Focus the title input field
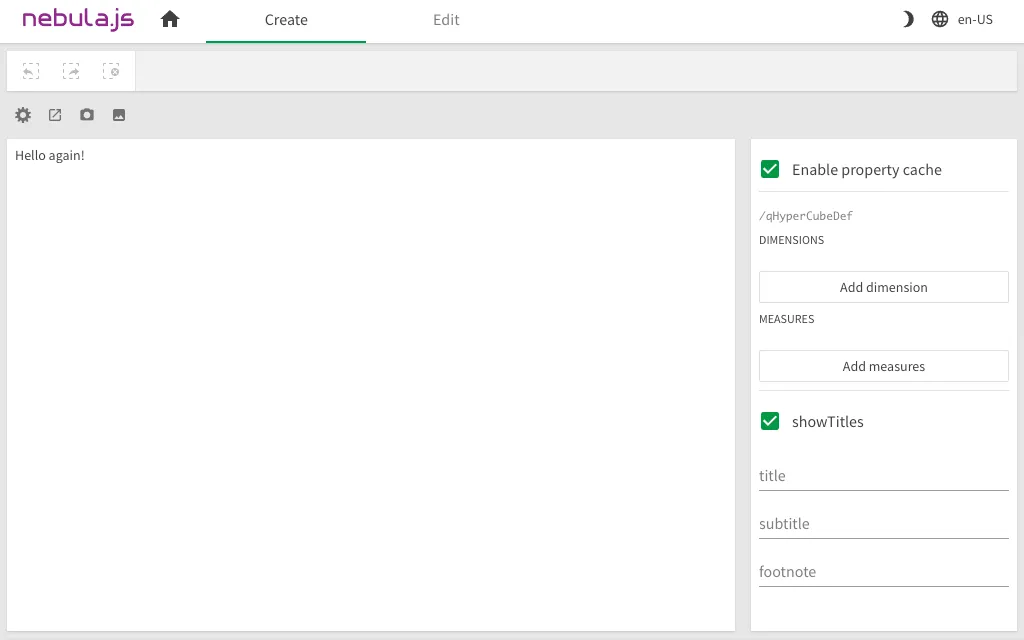The height and width of the screenshot is (640, 1024). 883,476
